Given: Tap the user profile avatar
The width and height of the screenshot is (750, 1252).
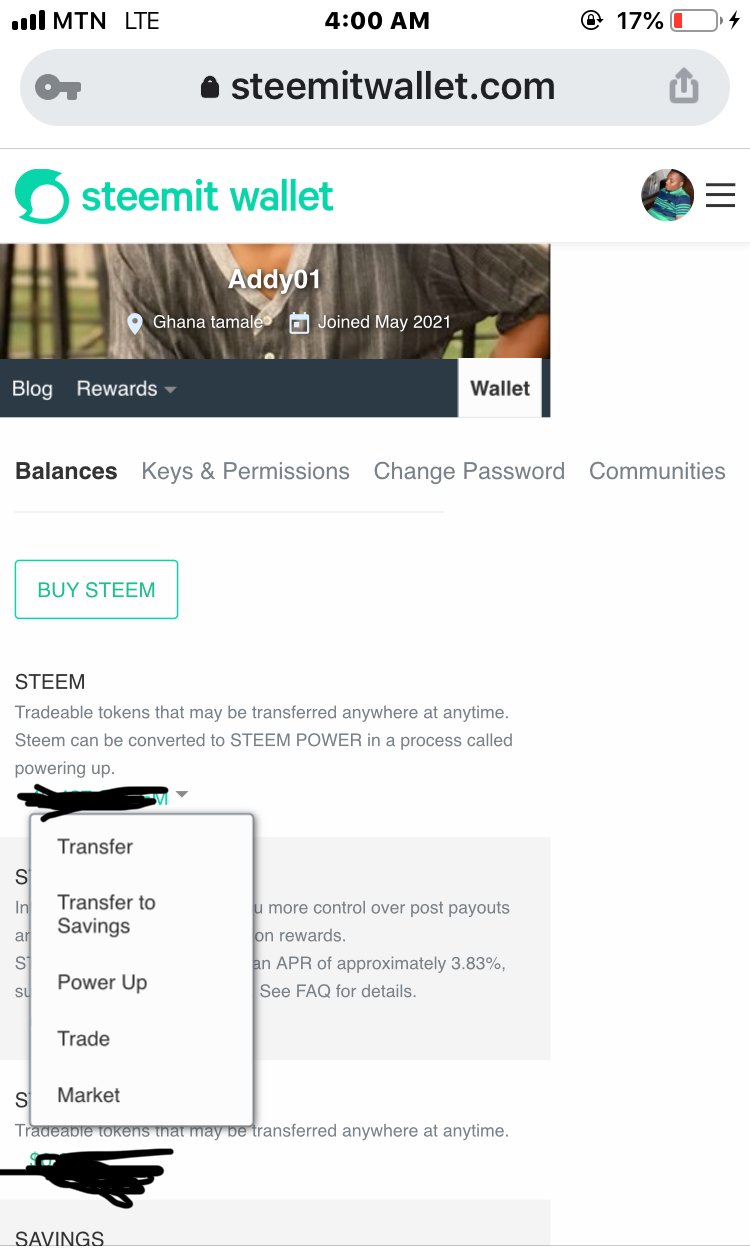Looking at the screenshot, I should 667,195.
